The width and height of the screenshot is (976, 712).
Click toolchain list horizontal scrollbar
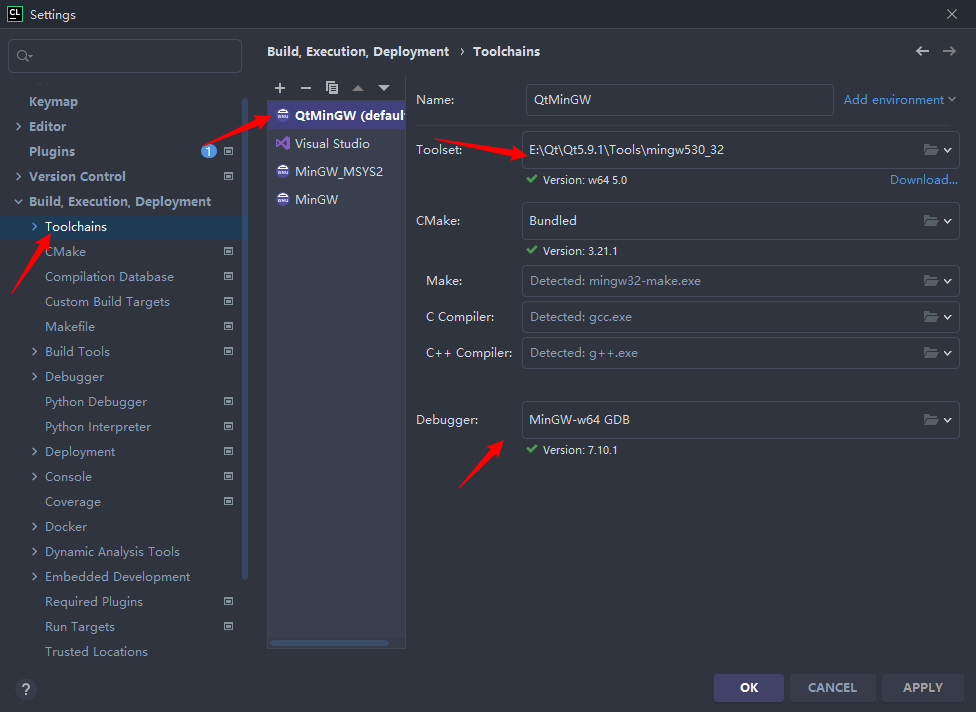point(329,643)
